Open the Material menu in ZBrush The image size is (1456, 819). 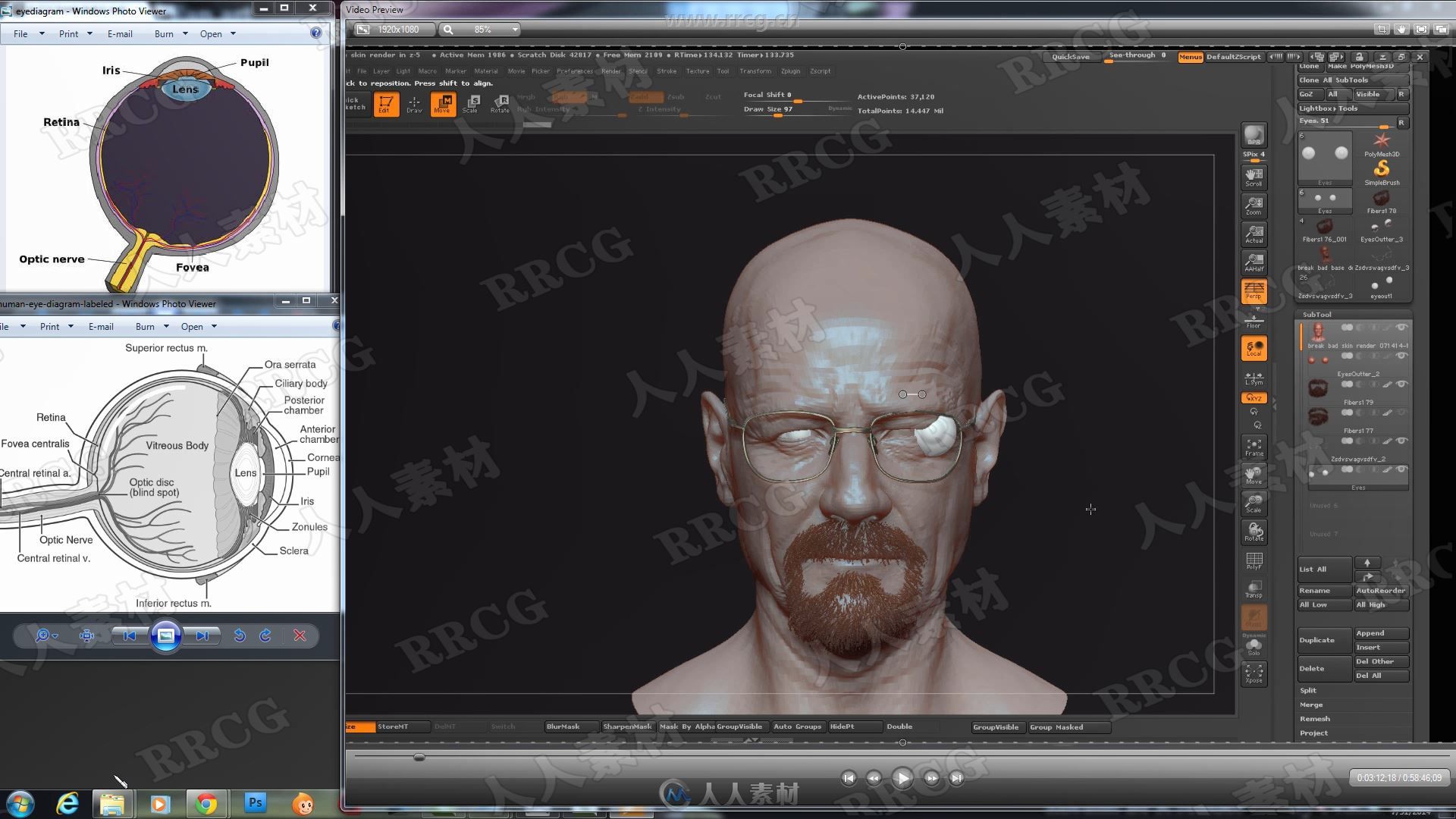(x=486, y=71)
